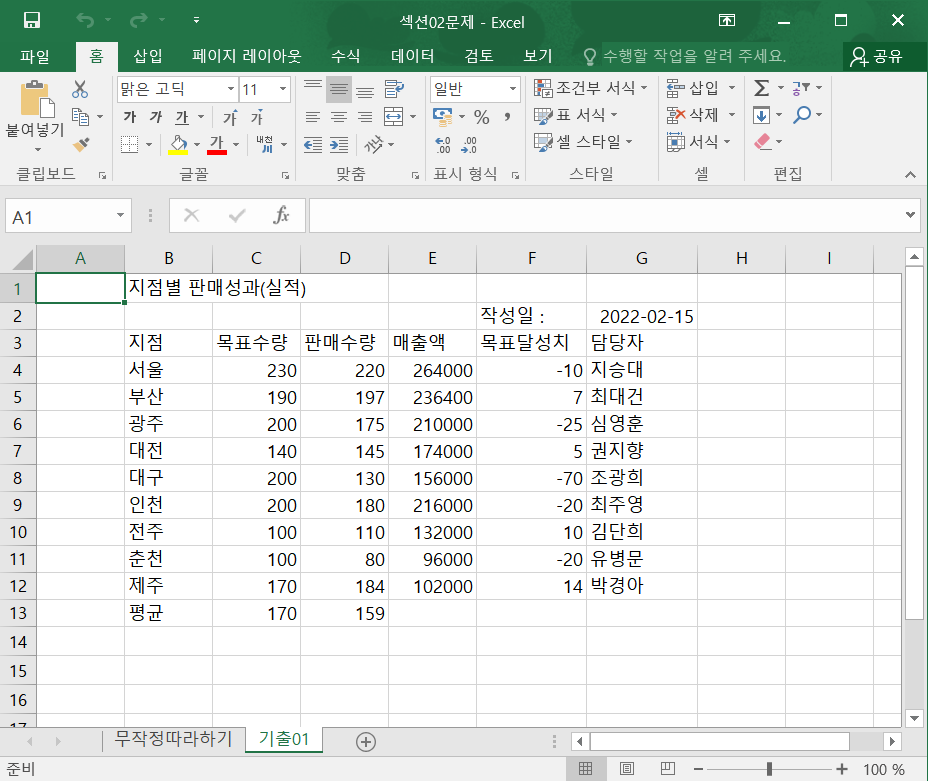
Task: Toggle Bold formatting (가)
Action: 130,117
